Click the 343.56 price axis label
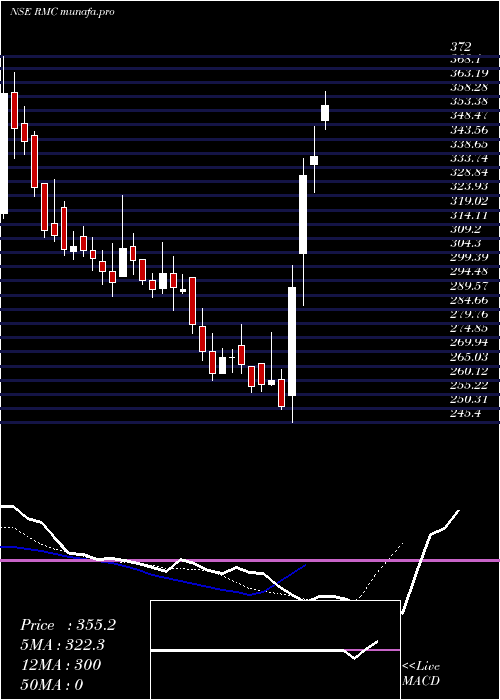Viewport: 500px width, 700px height. (x=469, y=130)
